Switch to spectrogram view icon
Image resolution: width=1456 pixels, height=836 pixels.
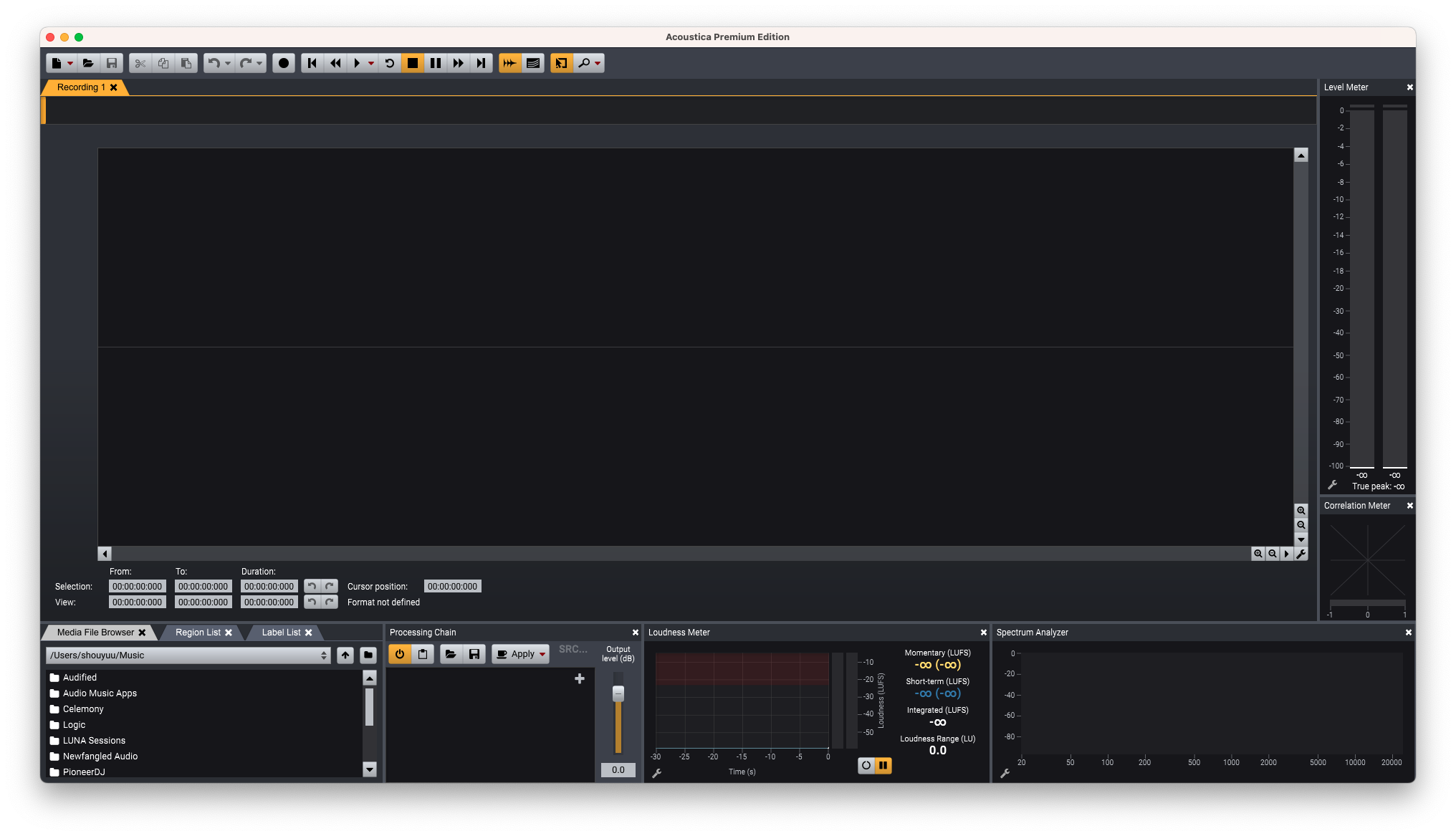532,63
